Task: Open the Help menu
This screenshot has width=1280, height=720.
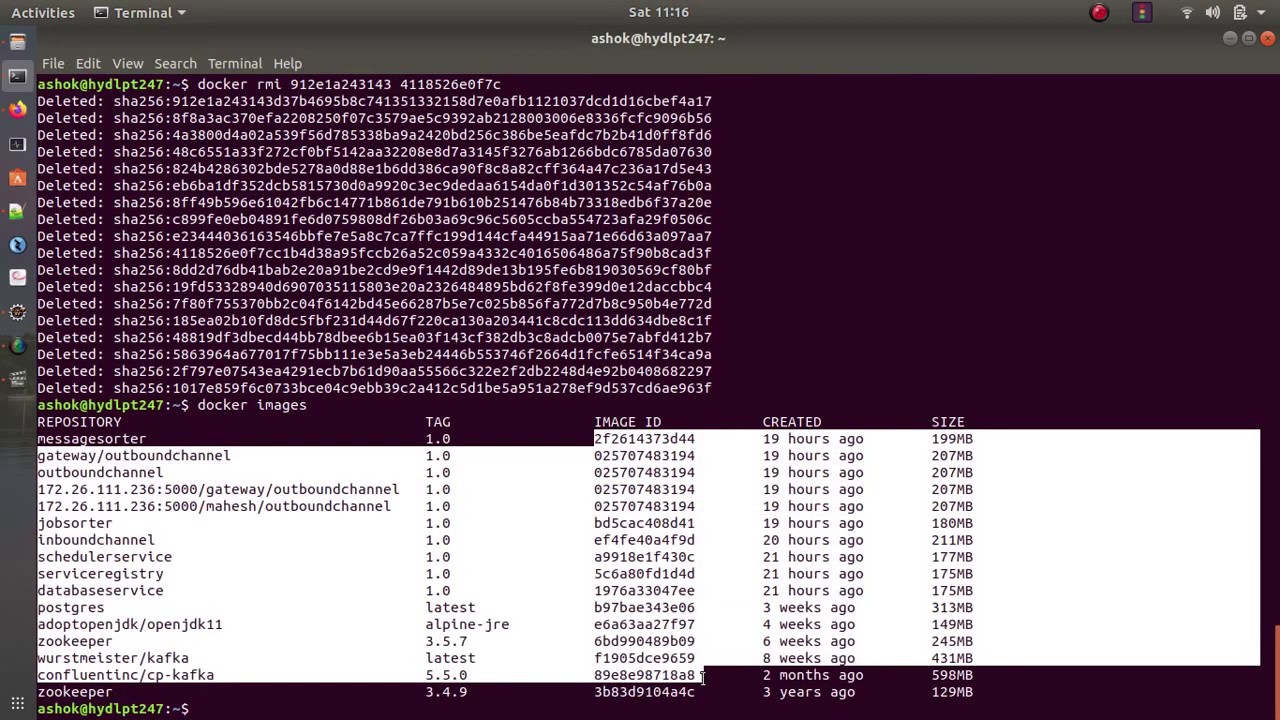Action: pyautogui.click(x=287, y=63)
